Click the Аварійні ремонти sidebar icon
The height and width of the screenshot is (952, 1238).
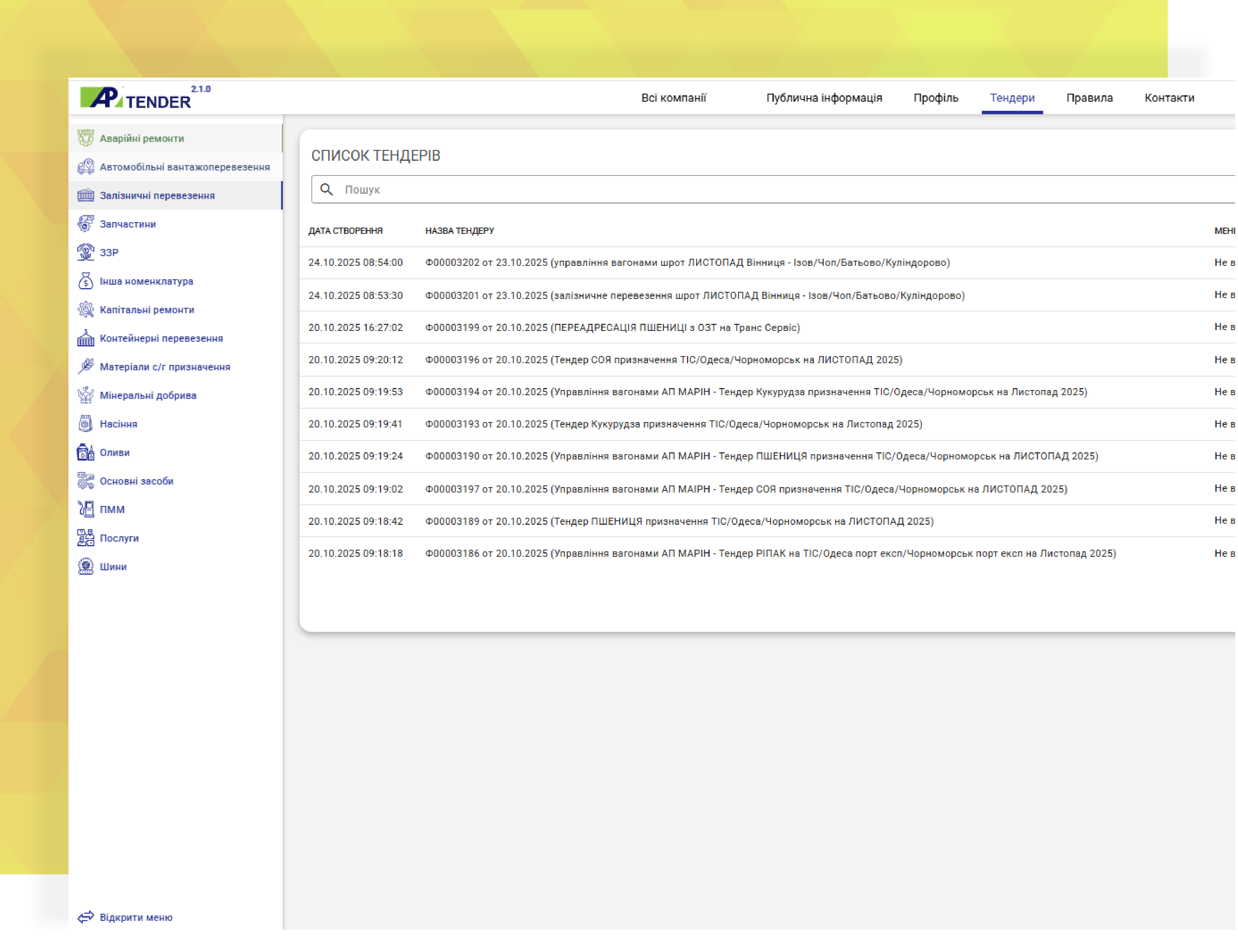click(x=86, y=138)
